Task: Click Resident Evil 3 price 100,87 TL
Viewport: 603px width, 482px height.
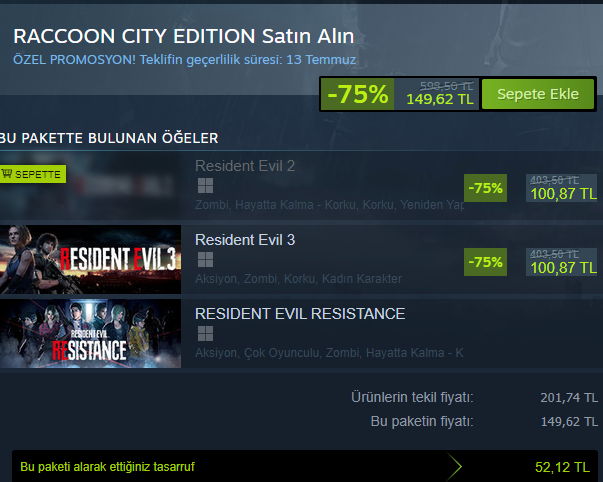Action: tap(563, 268)
